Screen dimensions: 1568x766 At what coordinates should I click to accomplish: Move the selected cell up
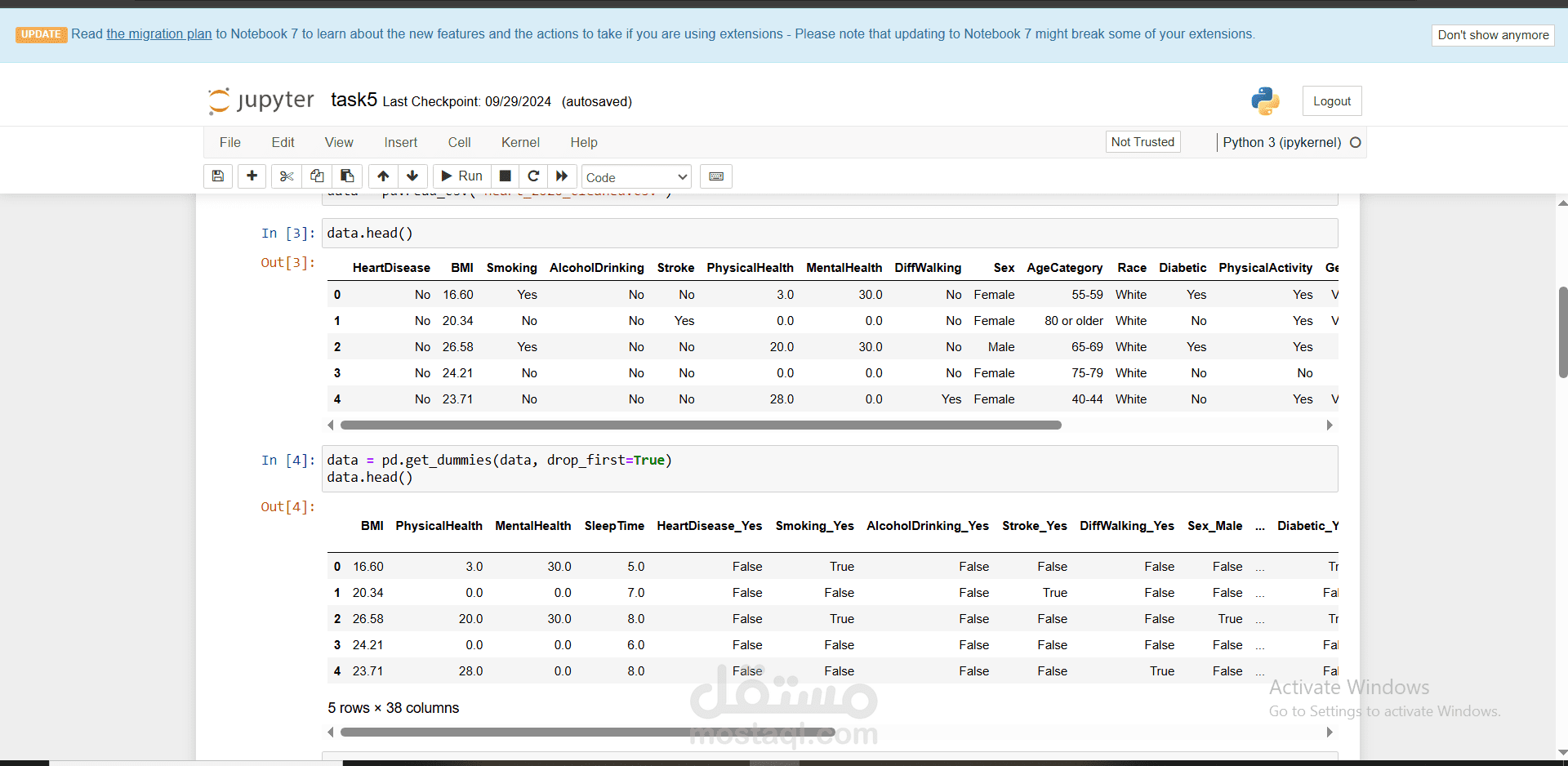pyautogui.click(x=382, y=176)
